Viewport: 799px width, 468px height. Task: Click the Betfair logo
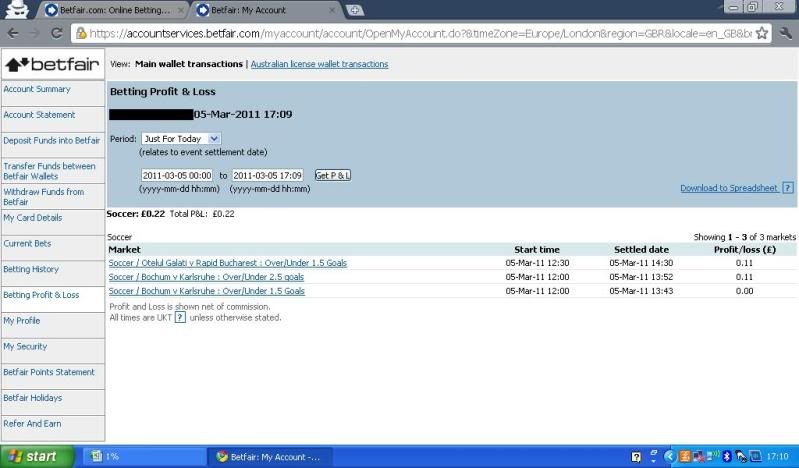click(53, 64)
